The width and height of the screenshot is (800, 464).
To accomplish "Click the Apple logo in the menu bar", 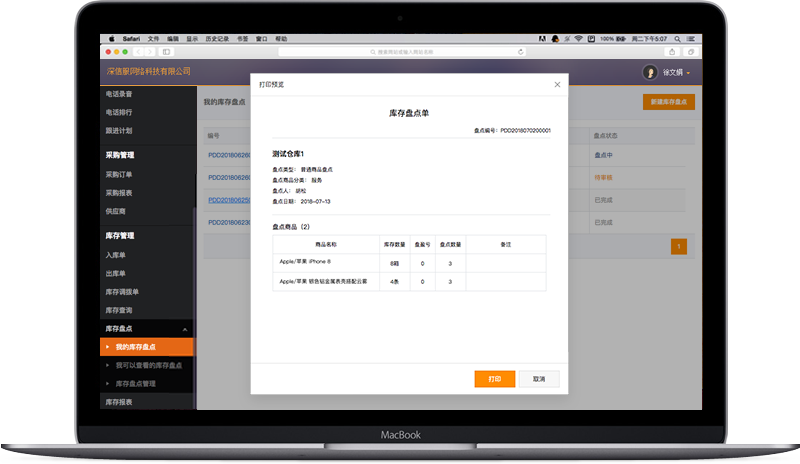I will pos(112,39).
